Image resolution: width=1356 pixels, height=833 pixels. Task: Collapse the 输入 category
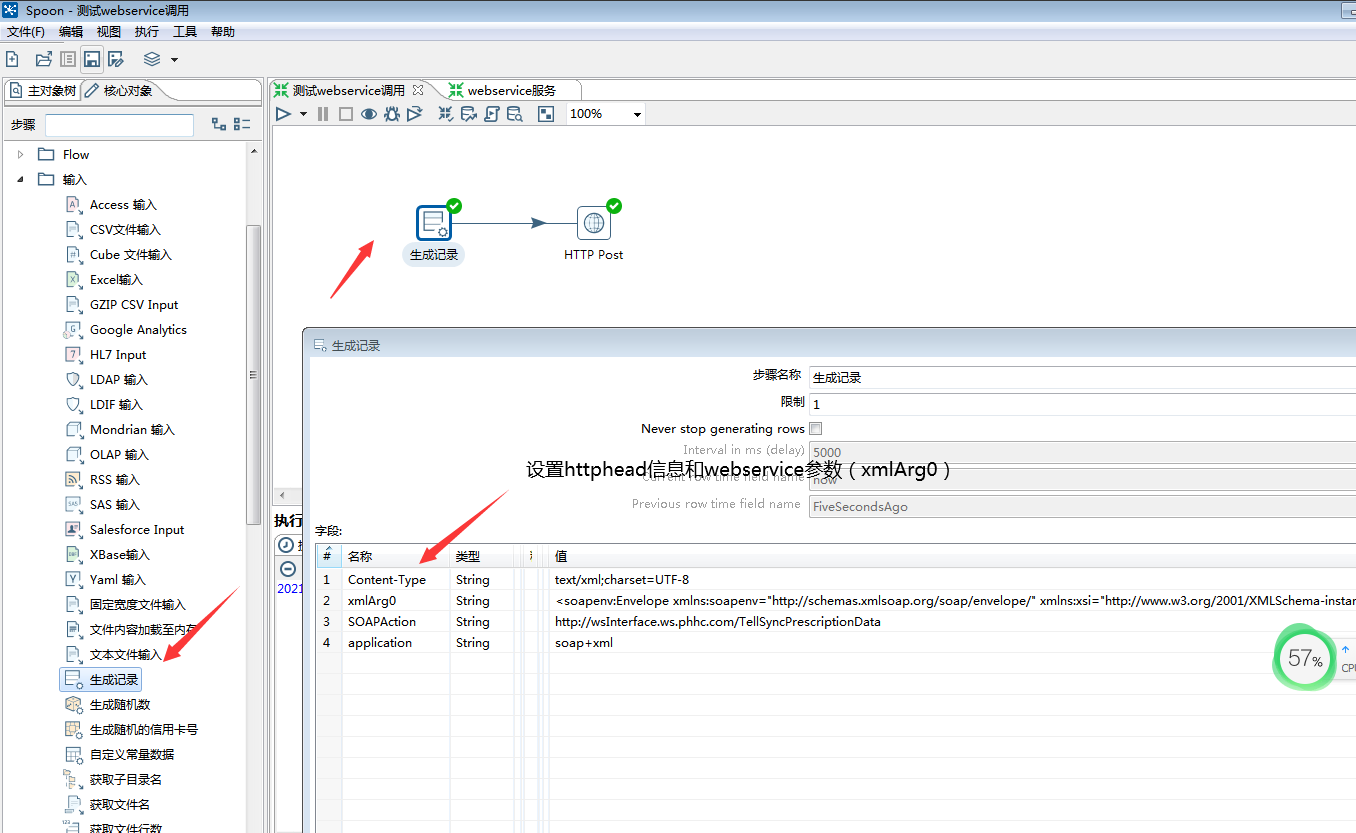tap(22, 178)
